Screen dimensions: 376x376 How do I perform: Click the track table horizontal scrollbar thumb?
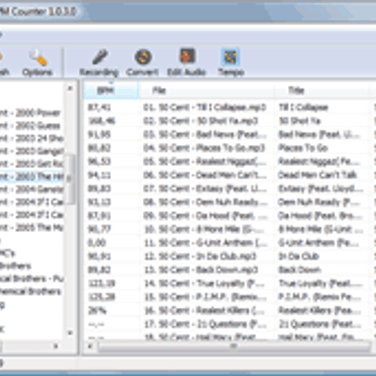click(x=234, y=346)
